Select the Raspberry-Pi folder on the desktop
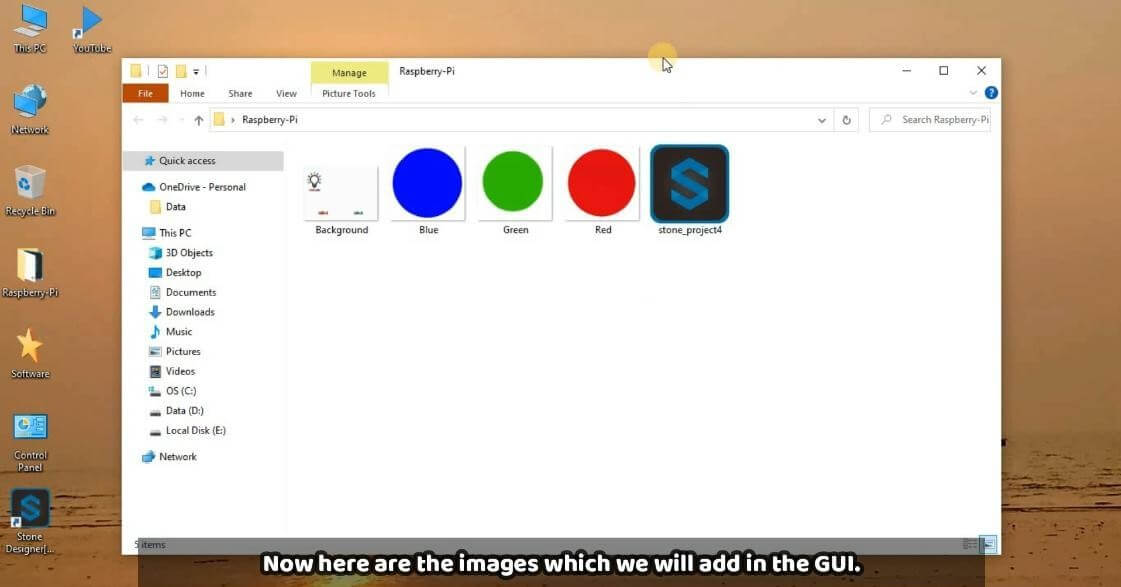This screenshot has height=587, width=1121. 30,272
